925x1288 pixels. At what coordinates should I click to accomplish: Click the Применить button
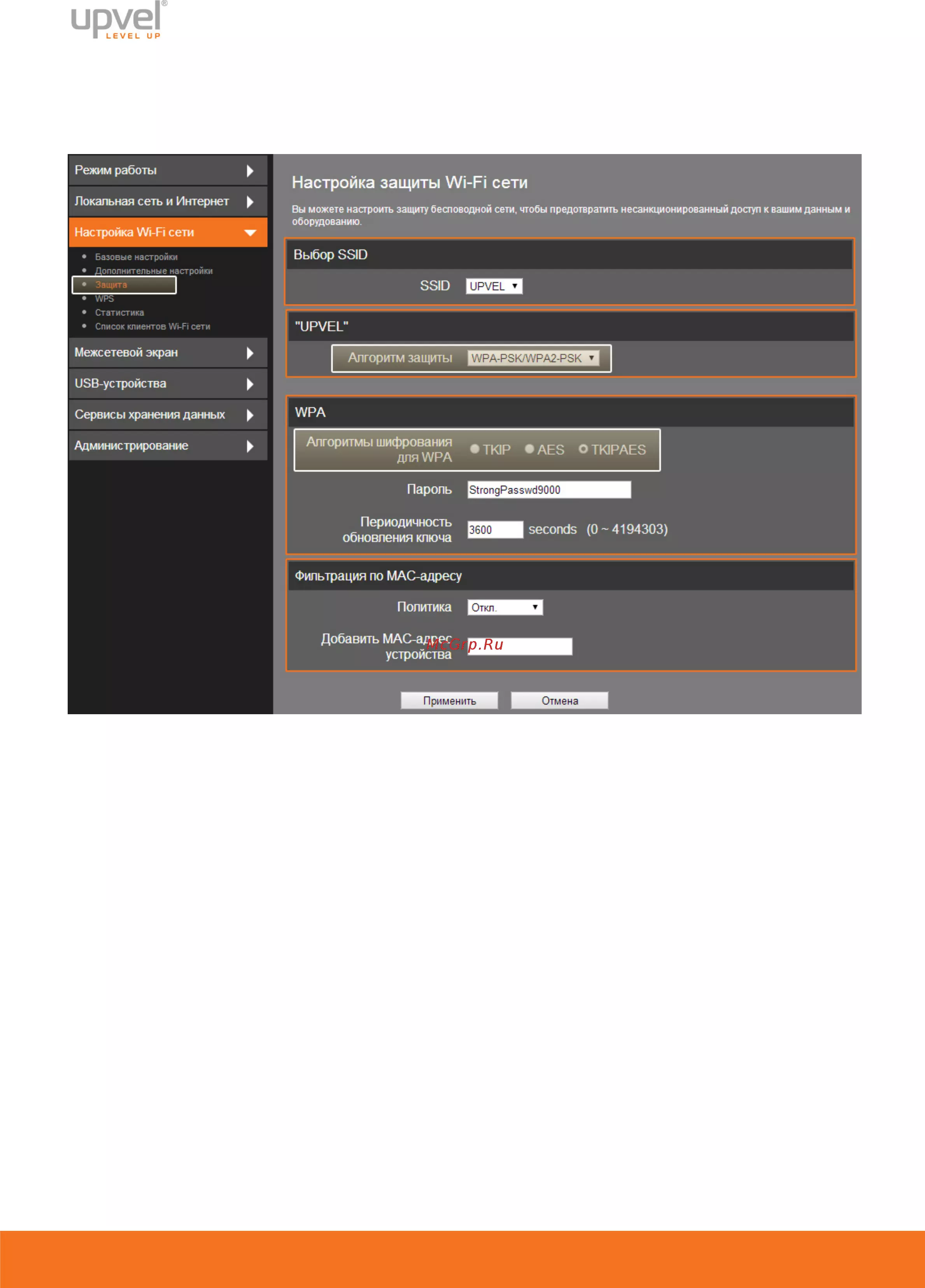449,700
